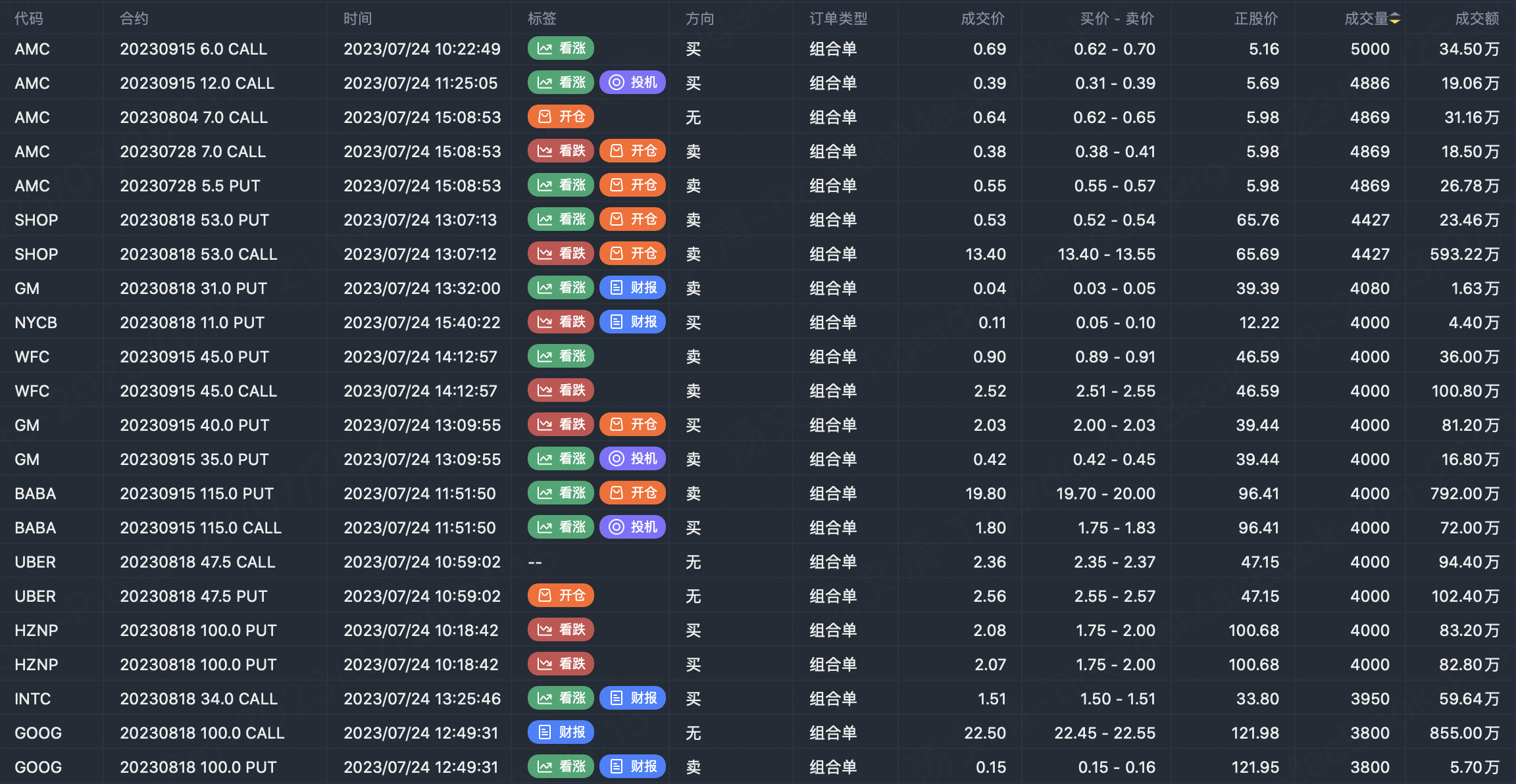Select contract 20230915 6.0 CALL
1516x784 pixels.
[193, 49]
